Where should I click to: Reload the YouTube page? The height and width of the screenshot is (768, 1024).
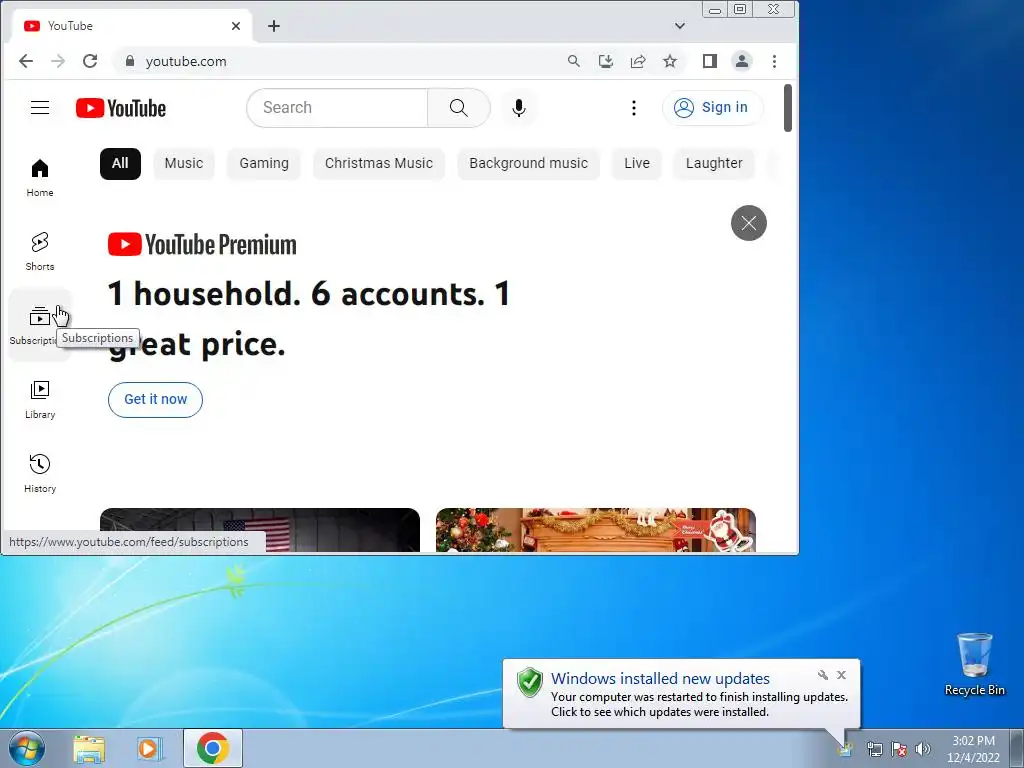click(x=90, y=61)
